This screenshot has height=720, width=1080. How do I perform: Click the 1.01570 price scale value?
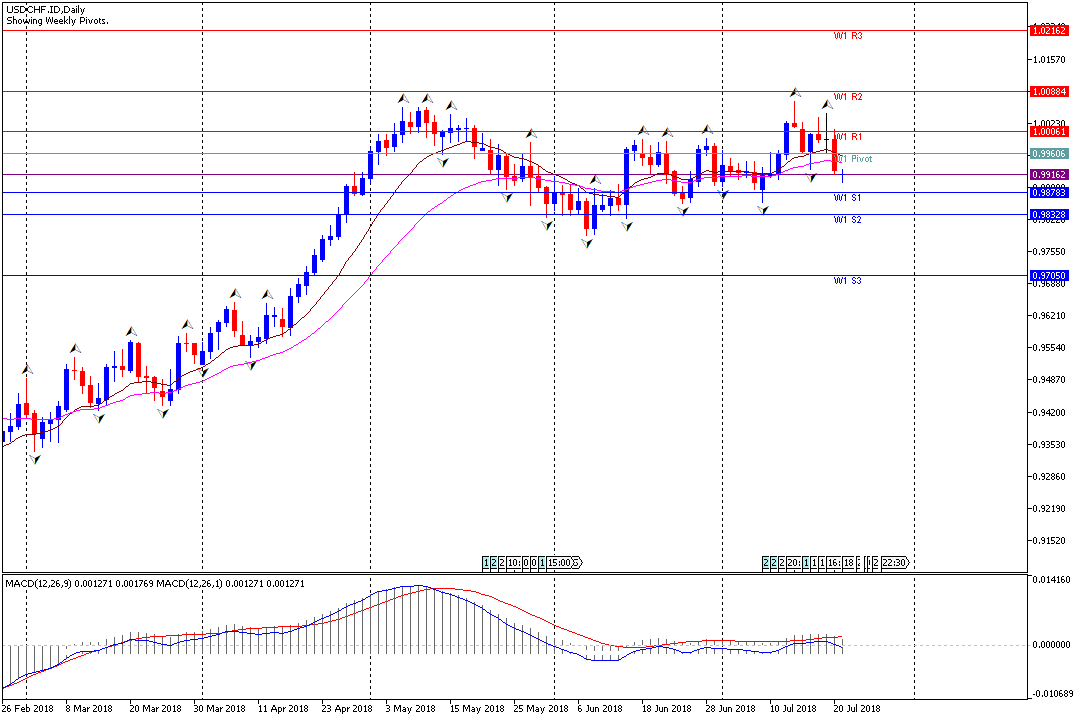click(x=1049, y=60)
